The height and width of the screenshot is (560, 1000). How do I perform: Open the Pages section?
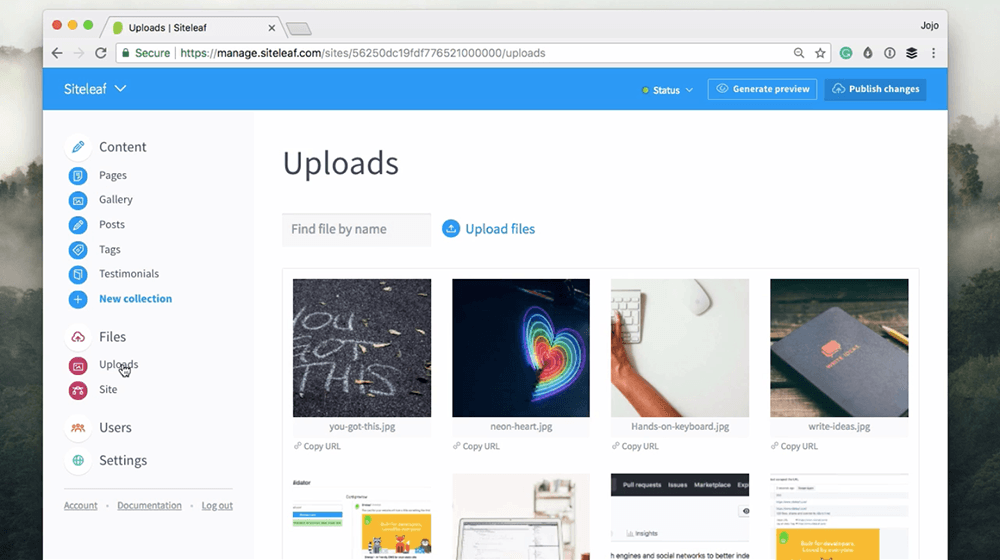(x=112, y=175)
